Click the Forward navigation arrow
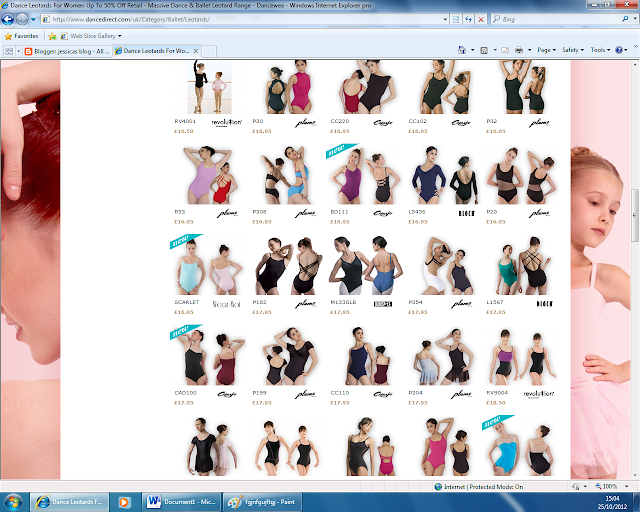This screenshot has height=512, width=640. point(22,19)
